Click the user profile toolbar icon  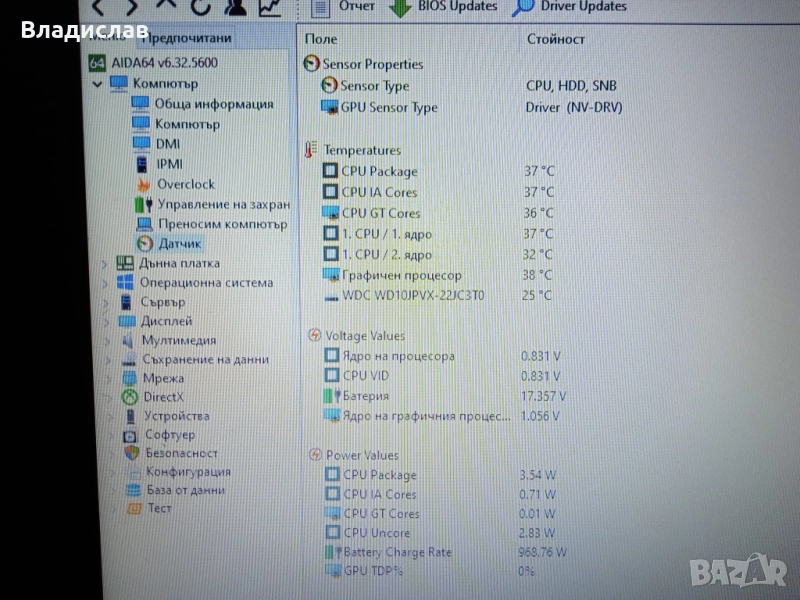pos(236,8)
